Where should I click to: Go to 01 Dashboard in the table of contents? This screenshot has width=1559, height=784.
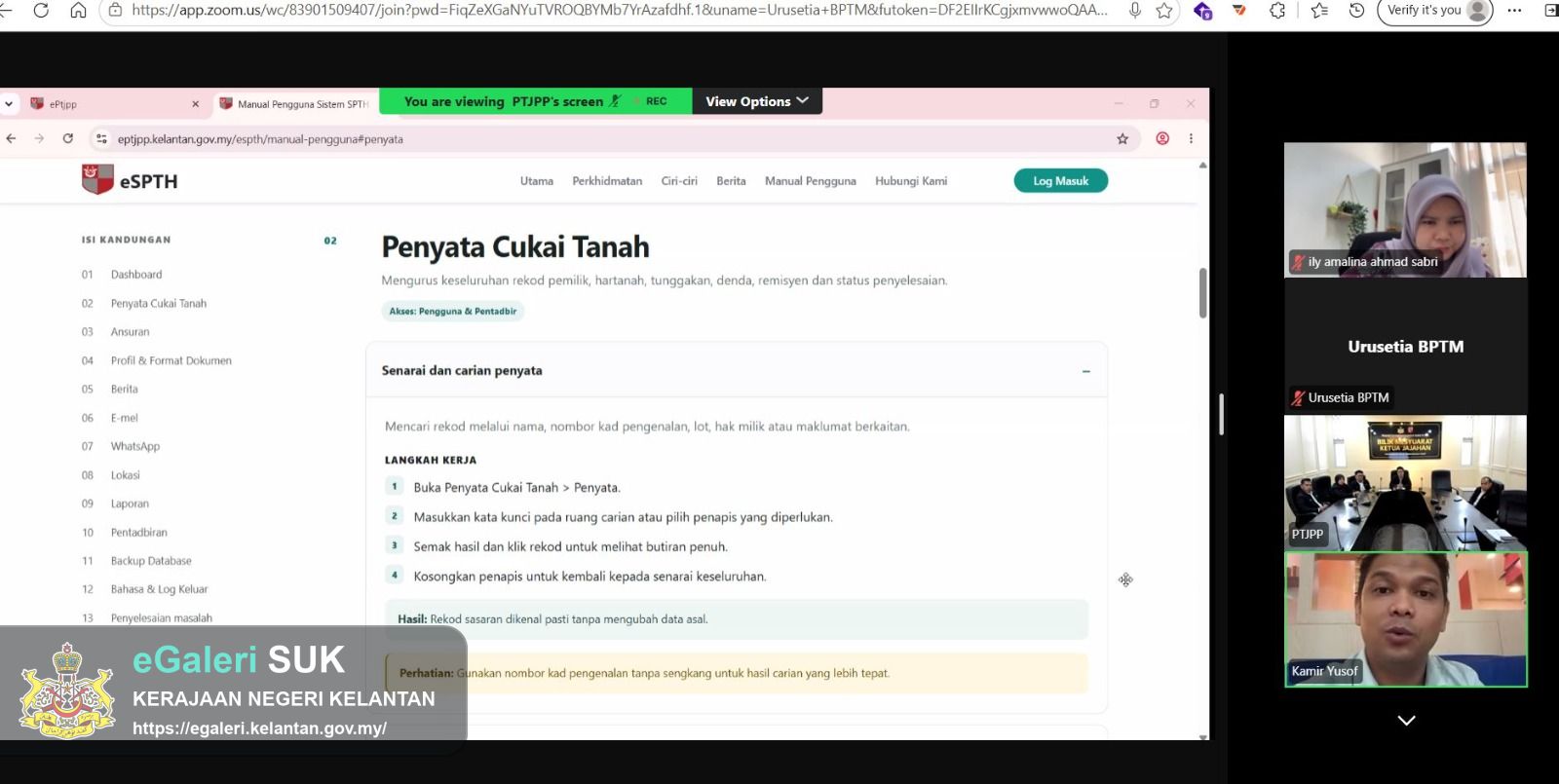[x=123, y=275]
